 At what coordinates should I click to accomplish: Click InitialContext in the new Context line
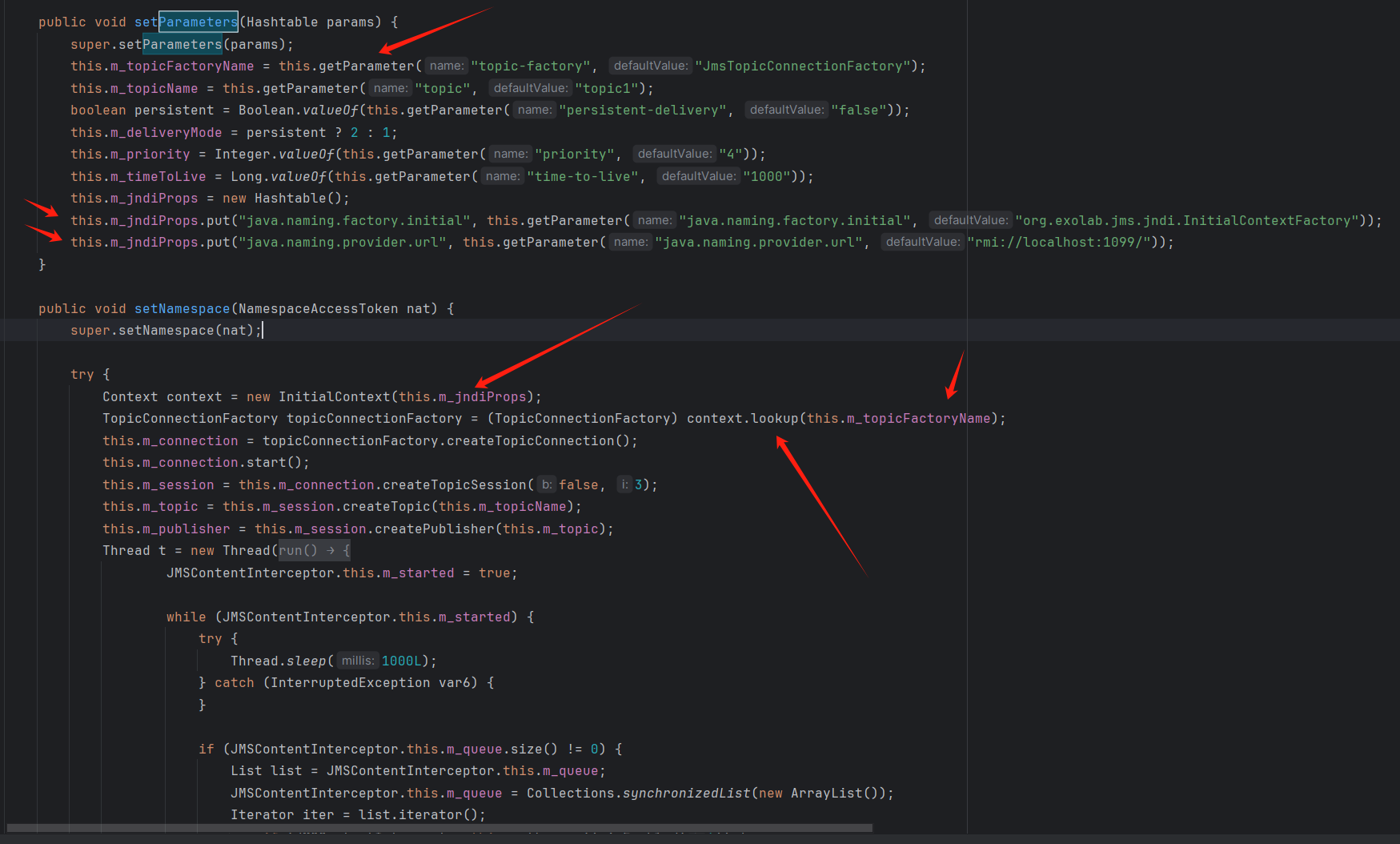click(x=334, y=396)
